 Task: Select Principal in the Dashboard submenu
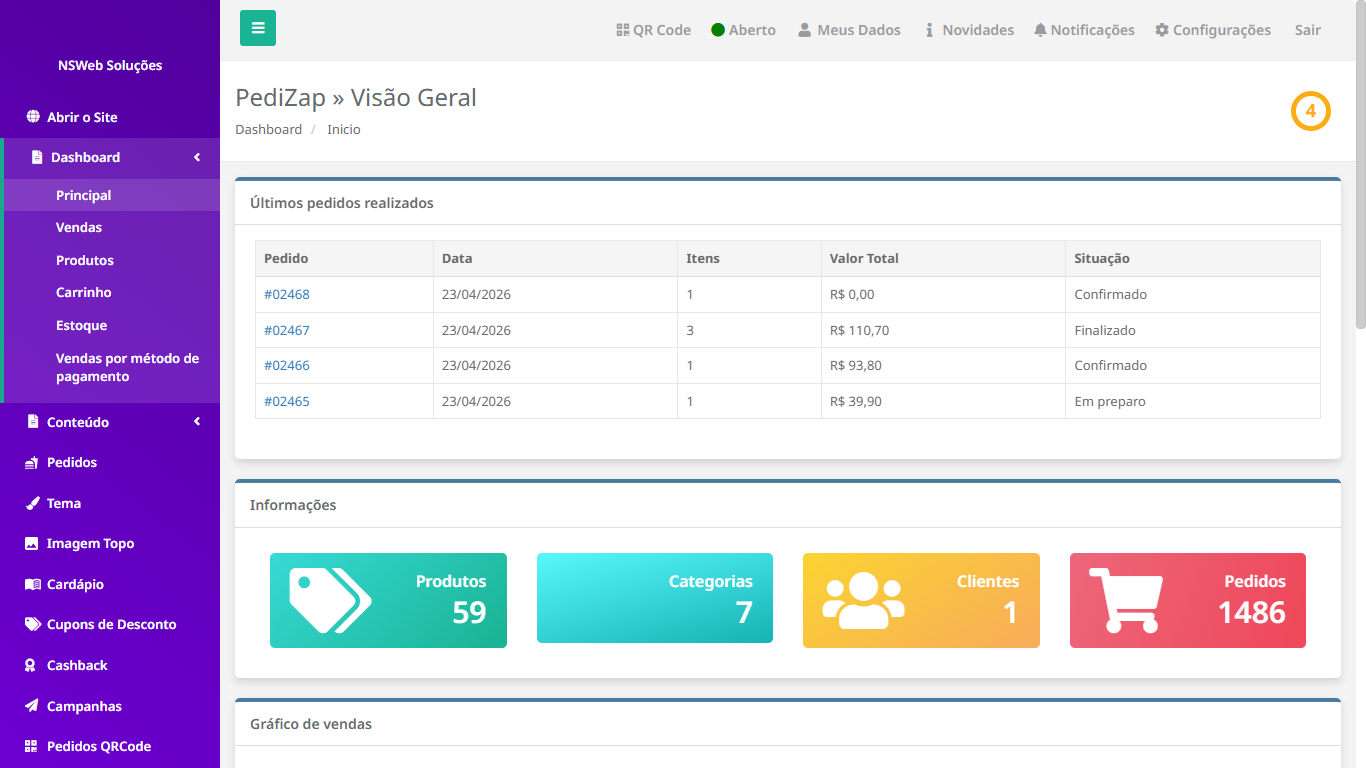click(x=112, y=195)
